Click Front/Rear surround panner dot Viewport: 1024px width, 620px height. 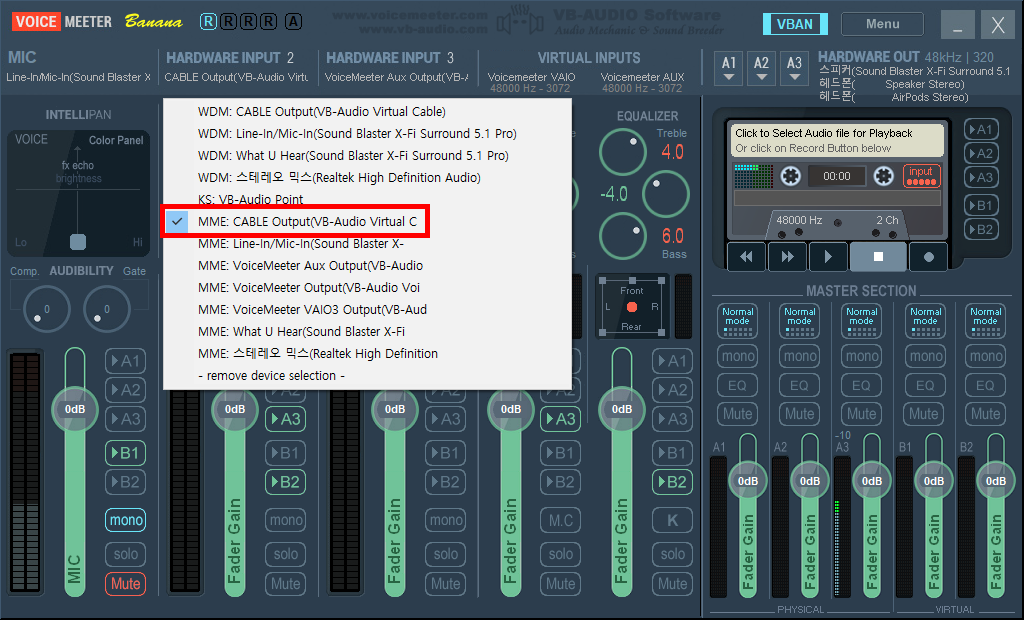click(x=632, y=306)
